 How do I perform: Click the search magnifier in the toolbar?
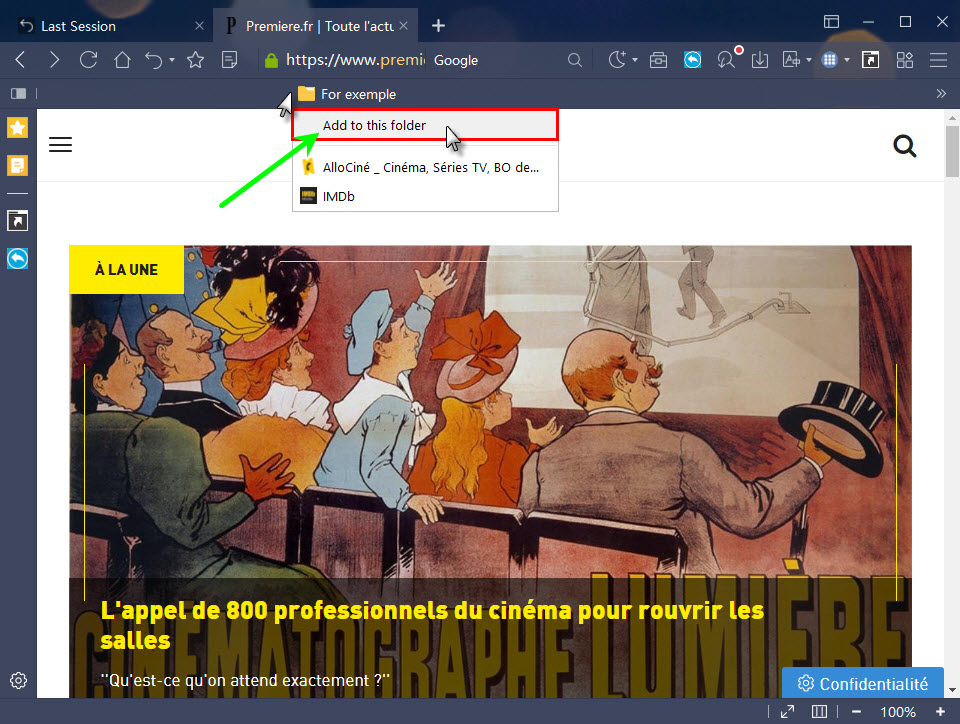click(x=574, y=60)
